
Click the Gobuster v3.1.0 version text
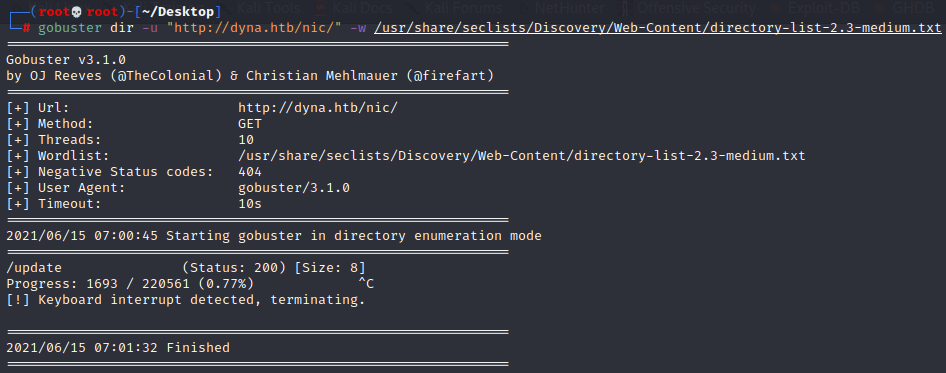coord(66,60)
